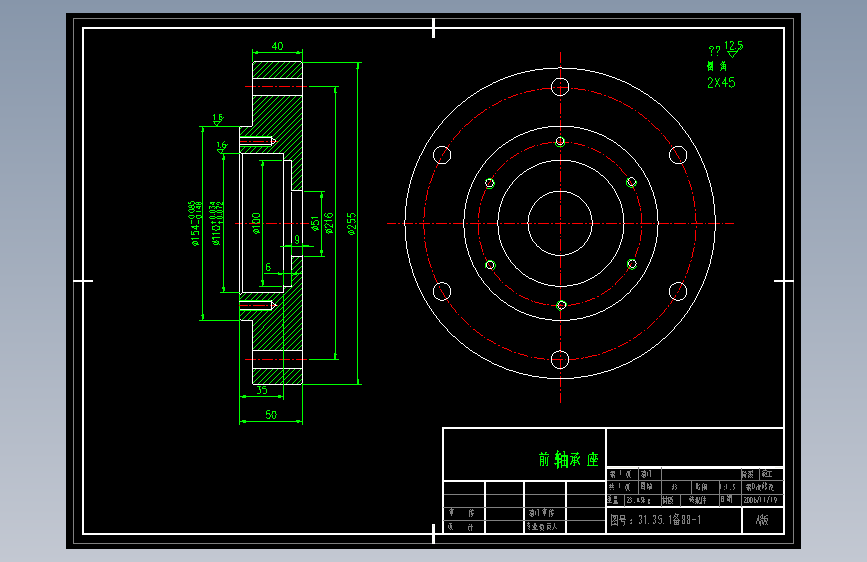The image size is (867, 562).
Task: Click the 6 step dimension text
Action: coord(268,267)
